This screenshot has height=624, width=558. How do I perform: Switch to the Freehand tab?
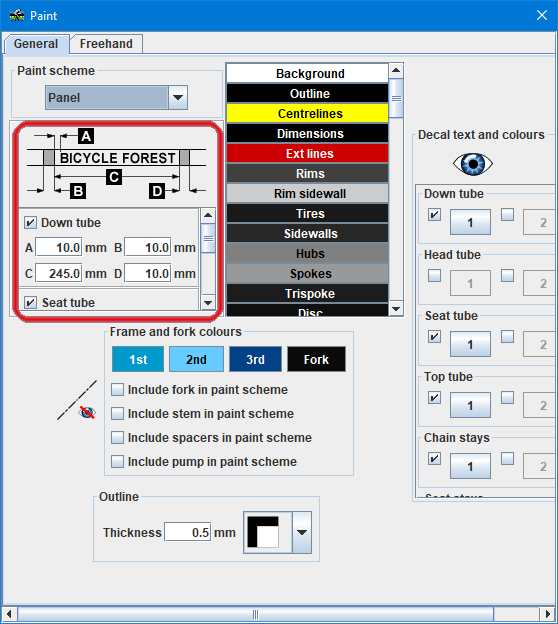click(106, 44)
